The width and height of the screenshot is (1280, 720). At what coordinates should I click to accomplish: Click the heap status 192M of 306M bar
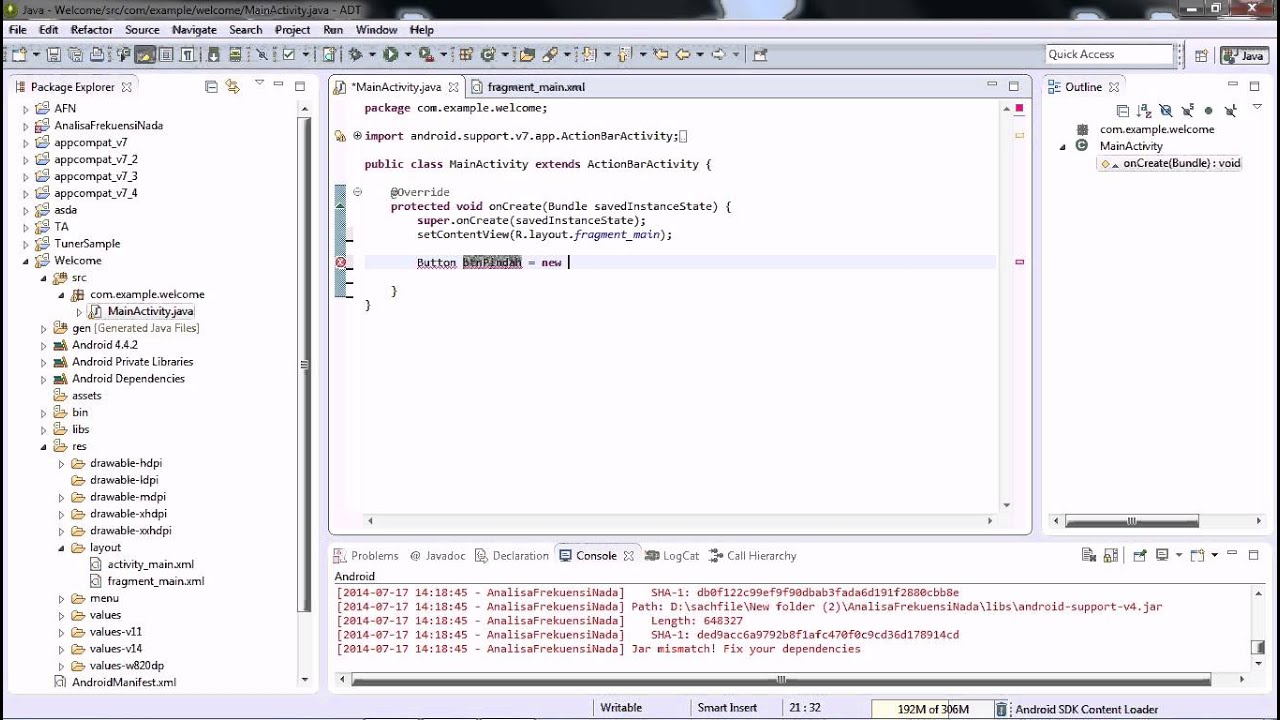point(932,709)
